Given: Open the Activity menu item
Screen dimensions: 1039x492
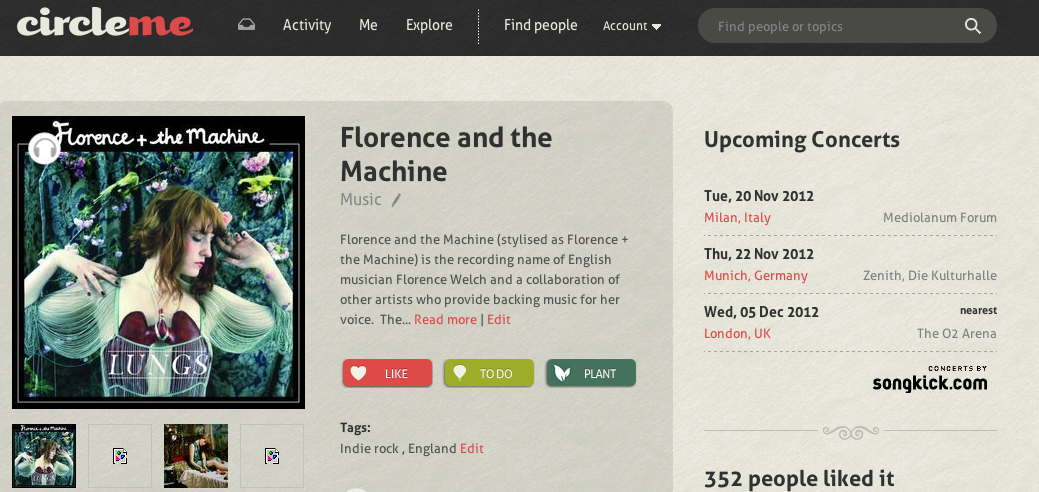Looking at the screenshot, I should (x=307, y=26).
